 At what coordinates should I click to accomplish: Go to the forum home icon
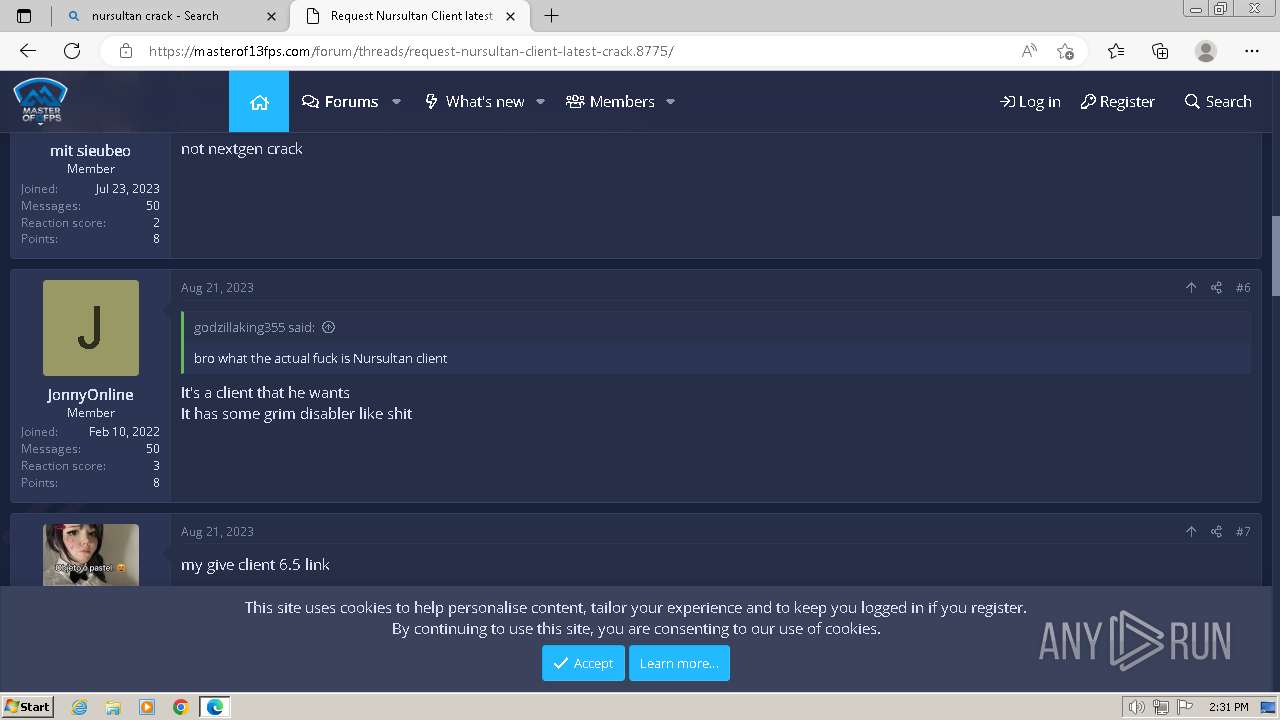259,102
